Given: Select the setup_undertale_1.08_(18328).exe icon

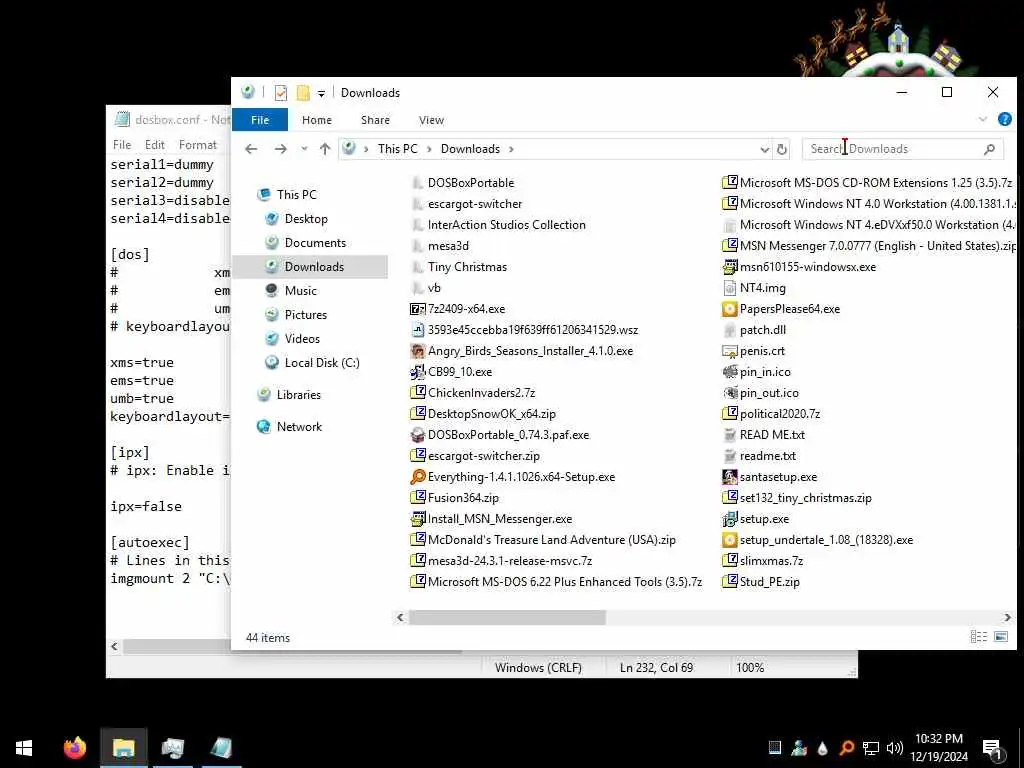Looking at the screenshot, I should pyautogui.click(x=729, y=539).
